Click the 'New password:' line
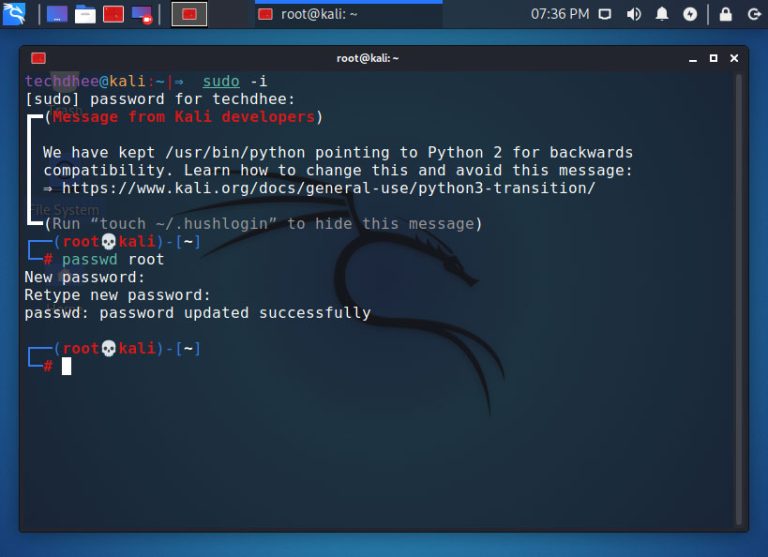 tap(85, 277)
